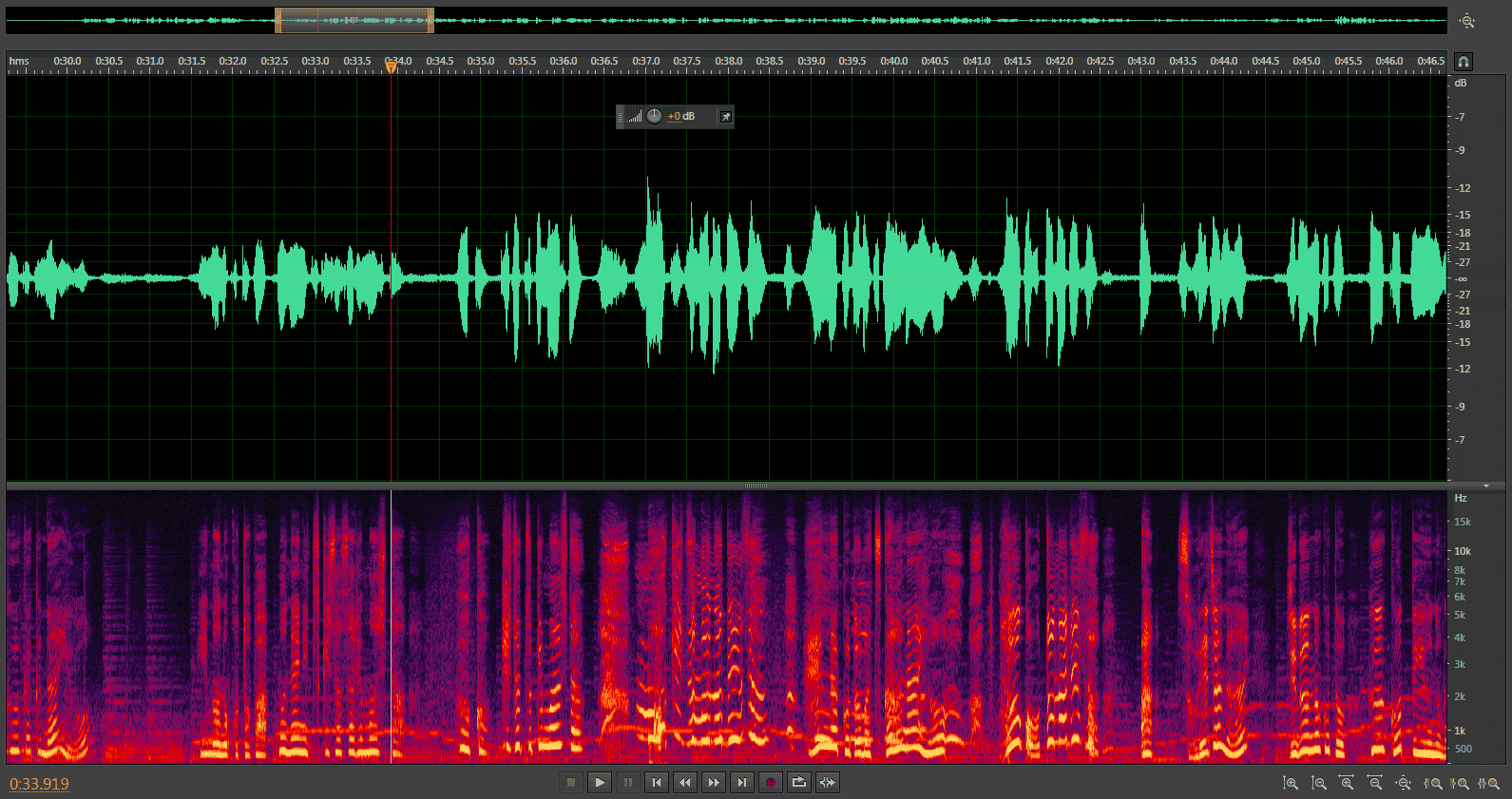Click the Zoom In Amplitude icon
Screen dimensions: 1512x799
click(x=1291, y=784)
